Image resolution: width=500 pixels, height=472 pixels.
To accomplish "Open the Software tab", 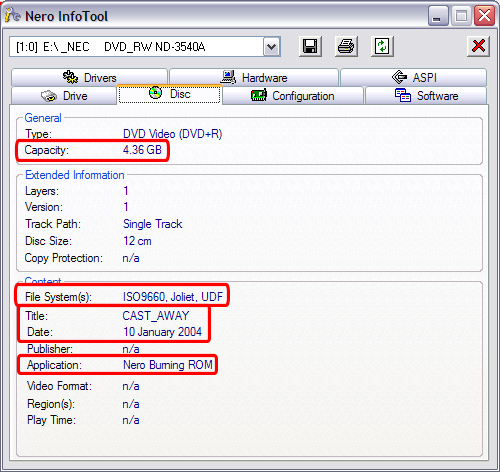I will (x=426, y=96).
